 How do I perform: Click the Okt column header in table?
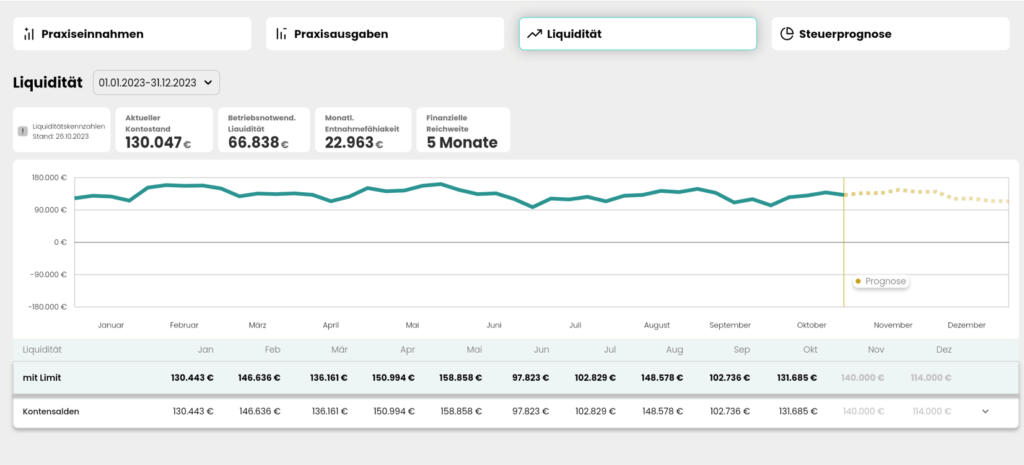pyautogui.click(x=810, y=349)
